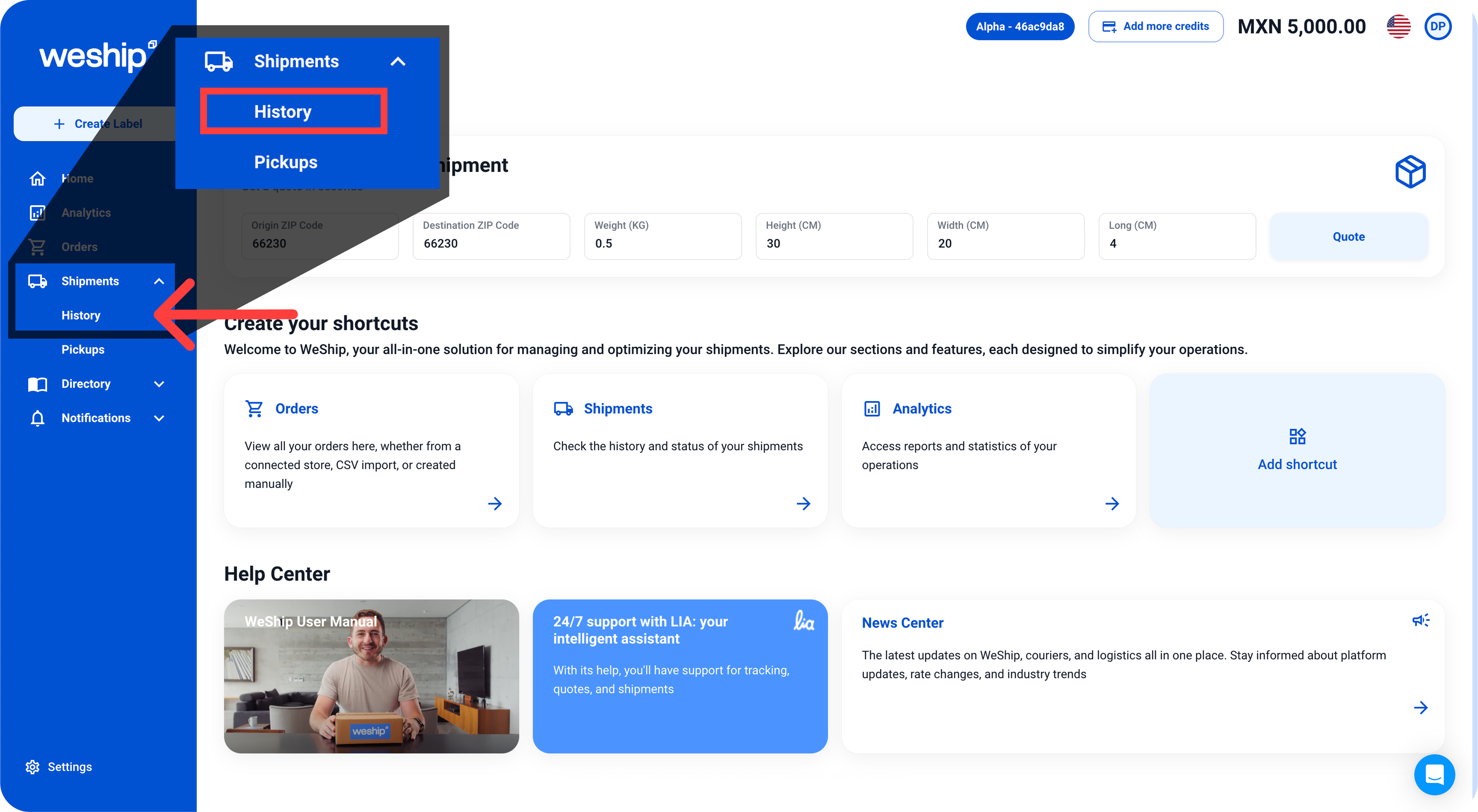Open the chat support bubble
The width and height of the screenshot is (1478, 812).
(1434, 775)
